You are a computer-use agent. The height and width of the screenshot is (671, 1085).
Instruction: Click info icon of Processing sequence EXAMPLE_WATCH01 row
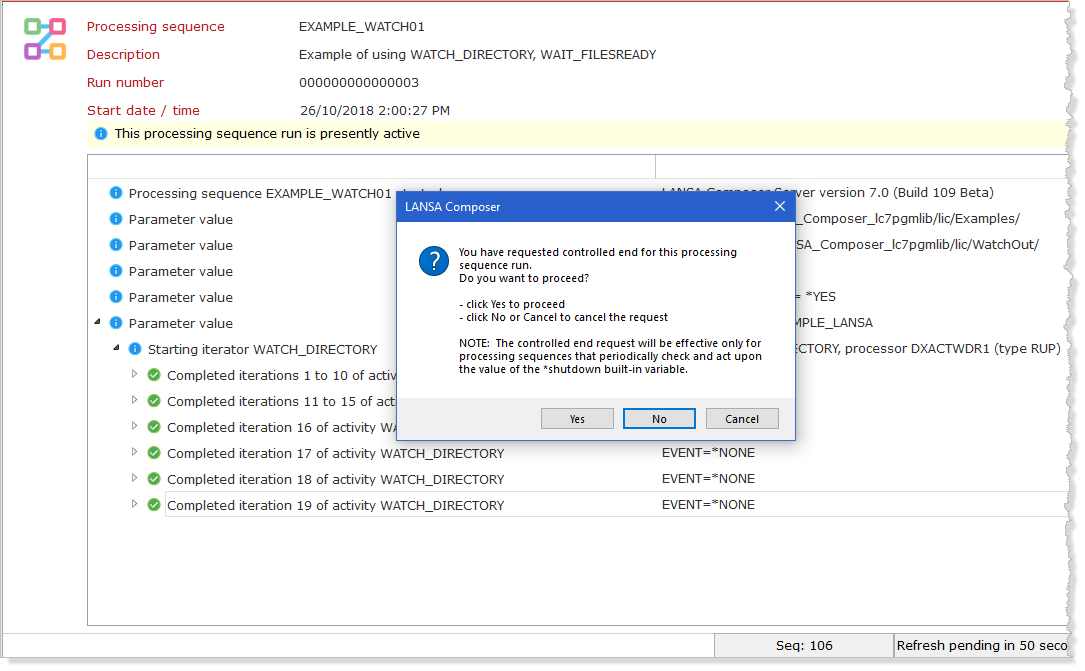[116, 192]
